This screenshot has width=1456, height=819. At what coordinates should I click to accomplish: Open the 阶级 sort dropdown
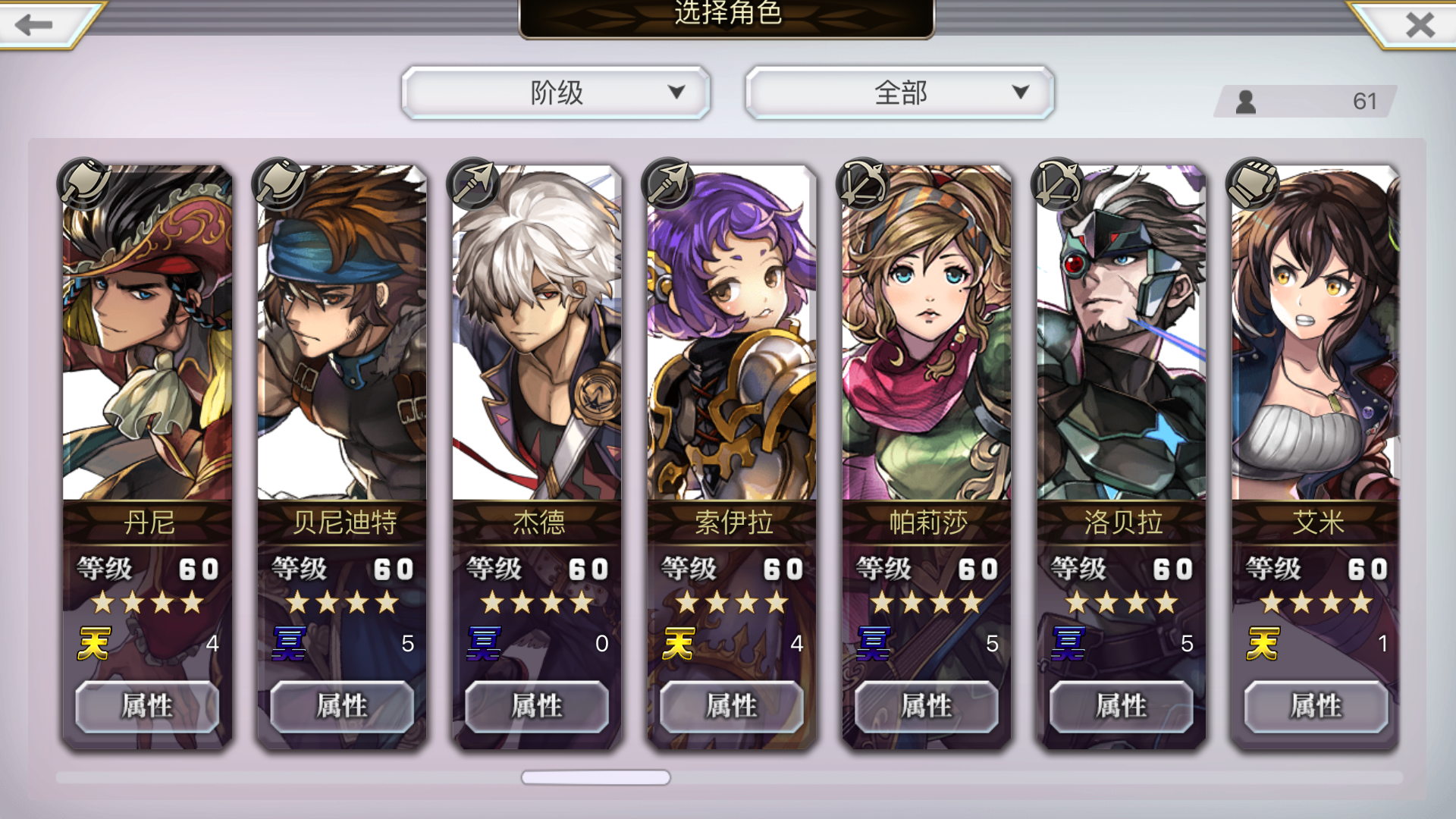[556, 93]
